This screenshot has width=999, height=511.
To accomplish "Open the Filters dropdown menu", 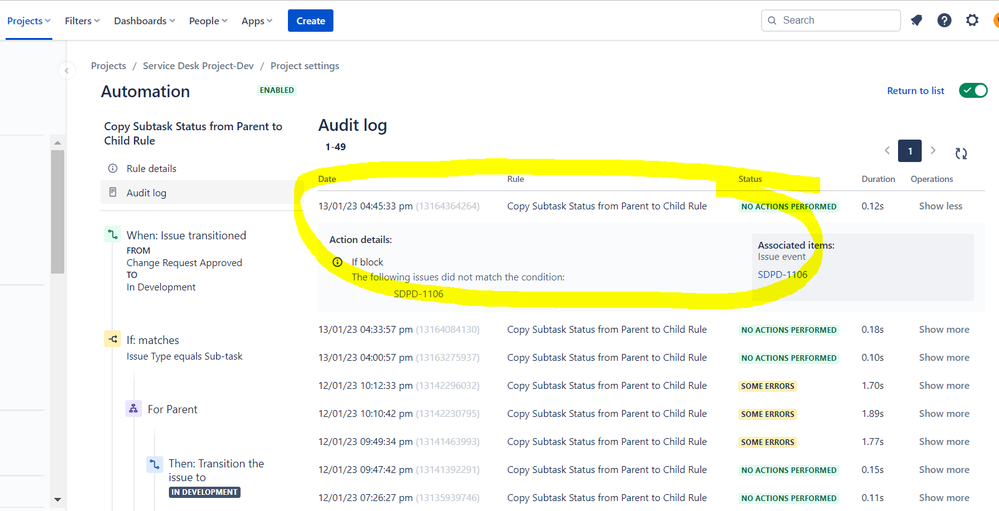I will [x=82, y=20].
